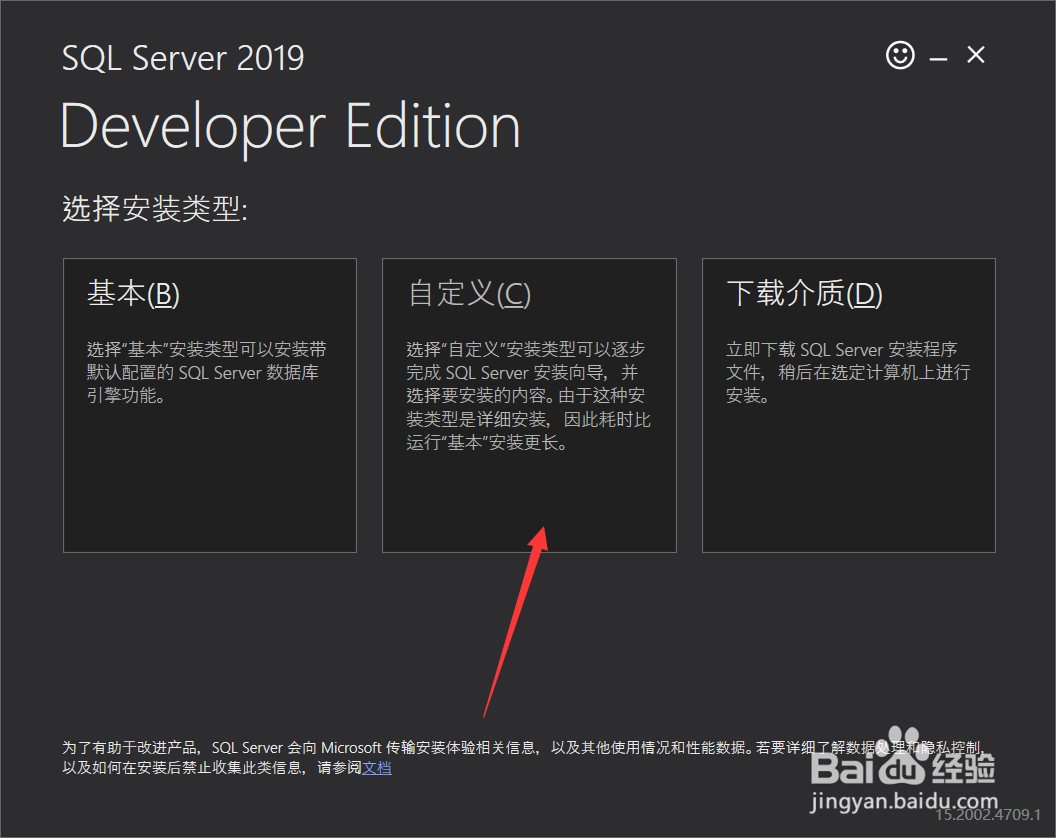This screenshot has height=838, width=1056.
Task: Click the 'Developer Edition' heading text
Action: click(x=290, y=127)
